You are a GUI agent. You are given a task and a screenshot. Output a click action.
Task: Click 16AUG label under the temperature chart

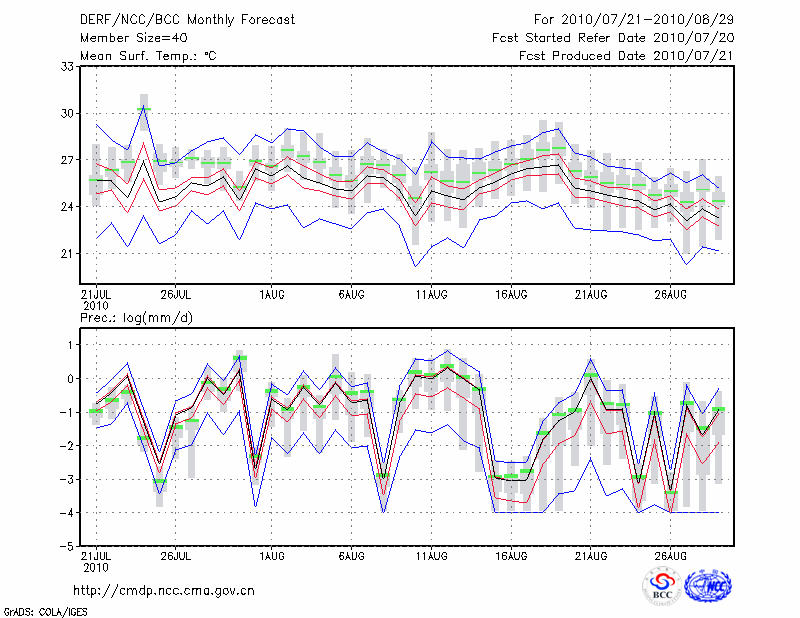[x=511, y=296]
